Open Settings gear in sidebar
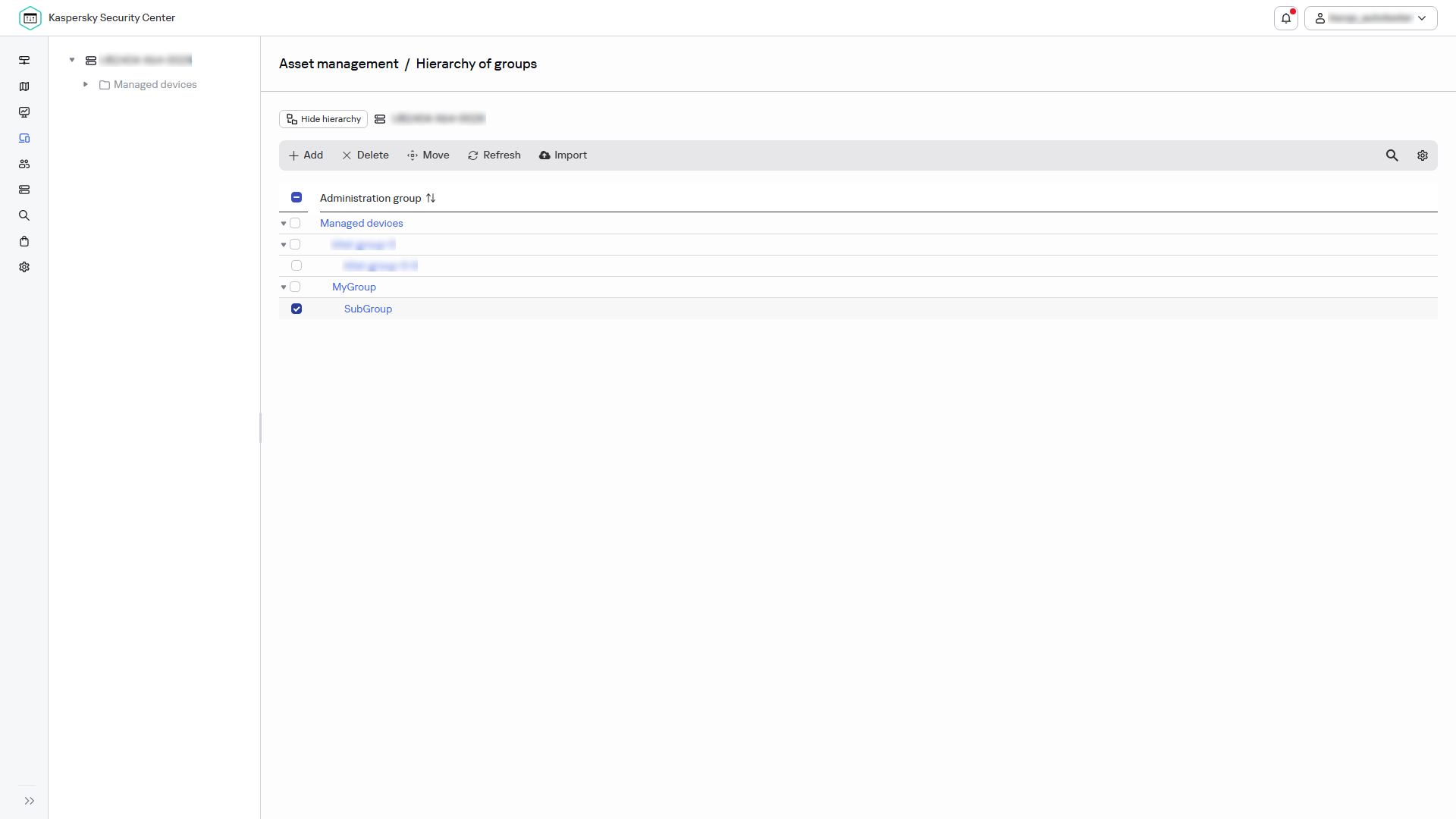 click(24, 267)
